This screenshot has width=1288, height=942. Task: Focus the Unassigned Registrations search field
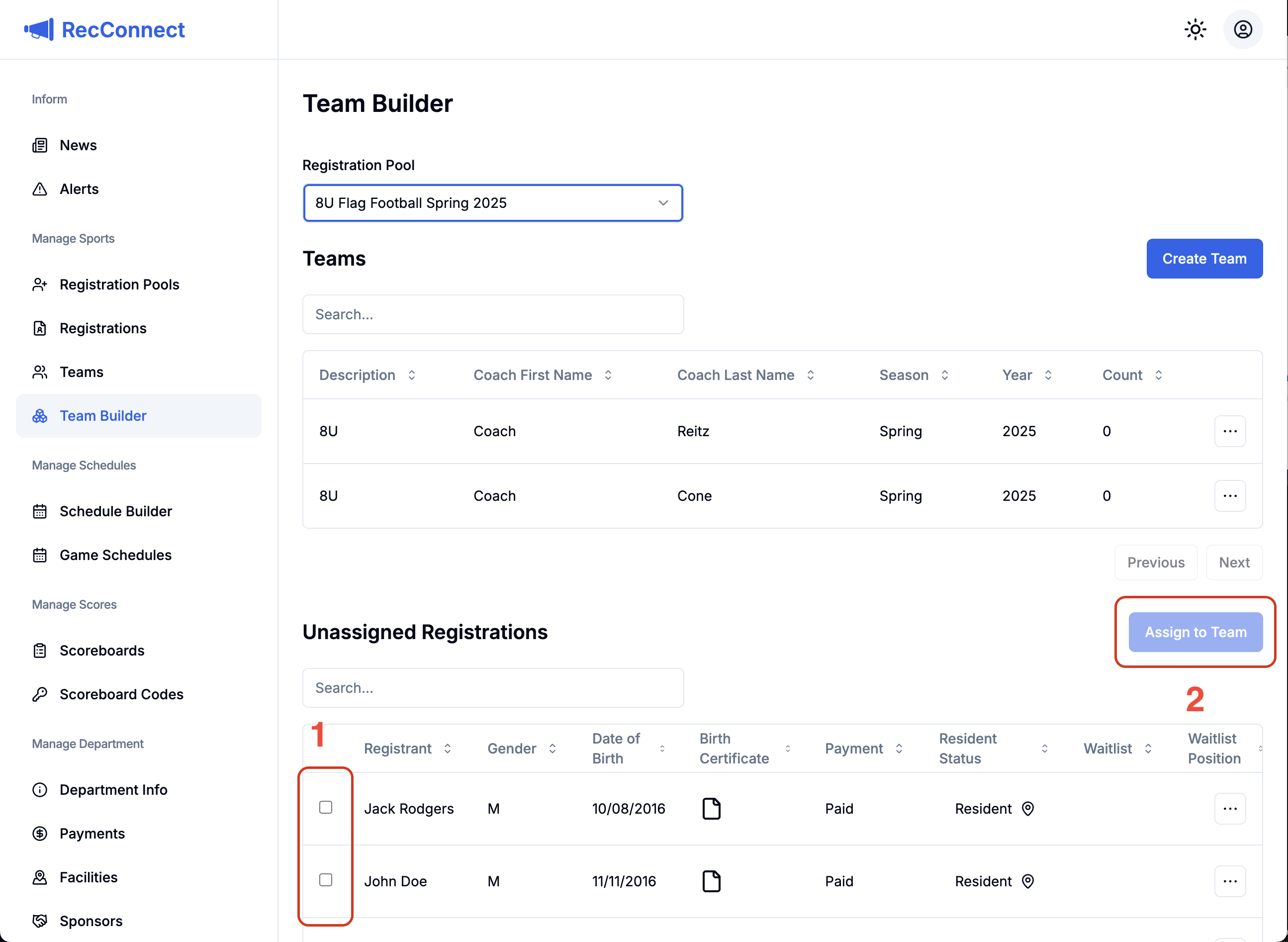tap(493, 688)
